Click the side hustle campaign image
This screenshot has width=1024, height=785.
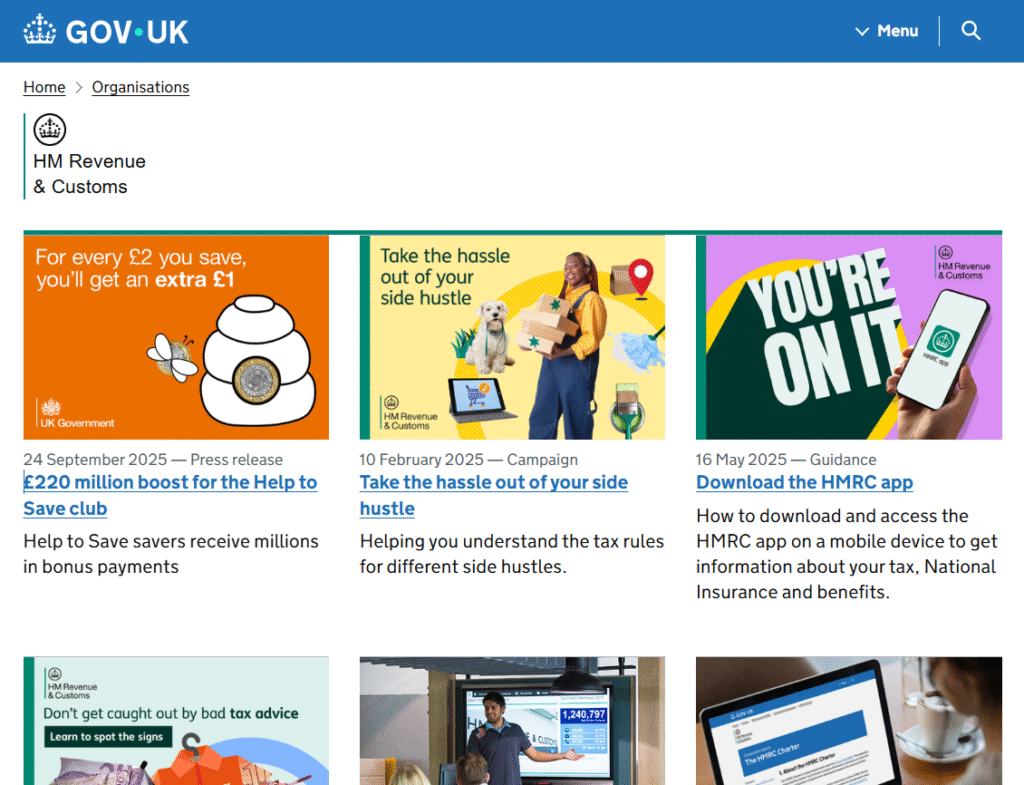click(512, 337)
